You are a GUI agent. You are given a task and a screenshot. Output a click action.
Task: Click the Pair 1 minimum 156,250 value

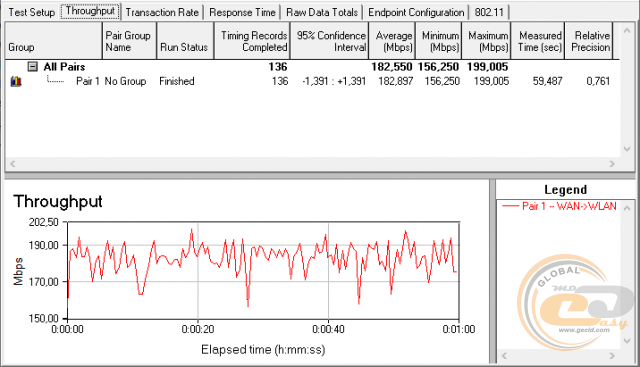[442, 81]
